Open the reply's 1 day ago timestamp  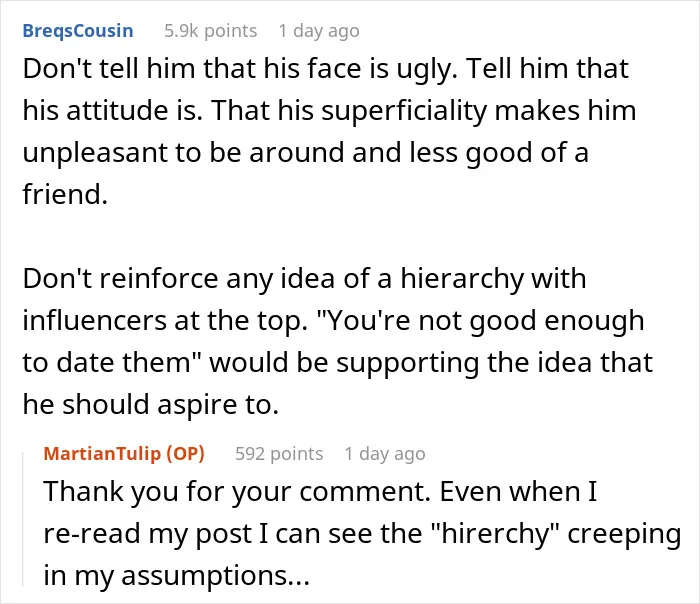385,454
